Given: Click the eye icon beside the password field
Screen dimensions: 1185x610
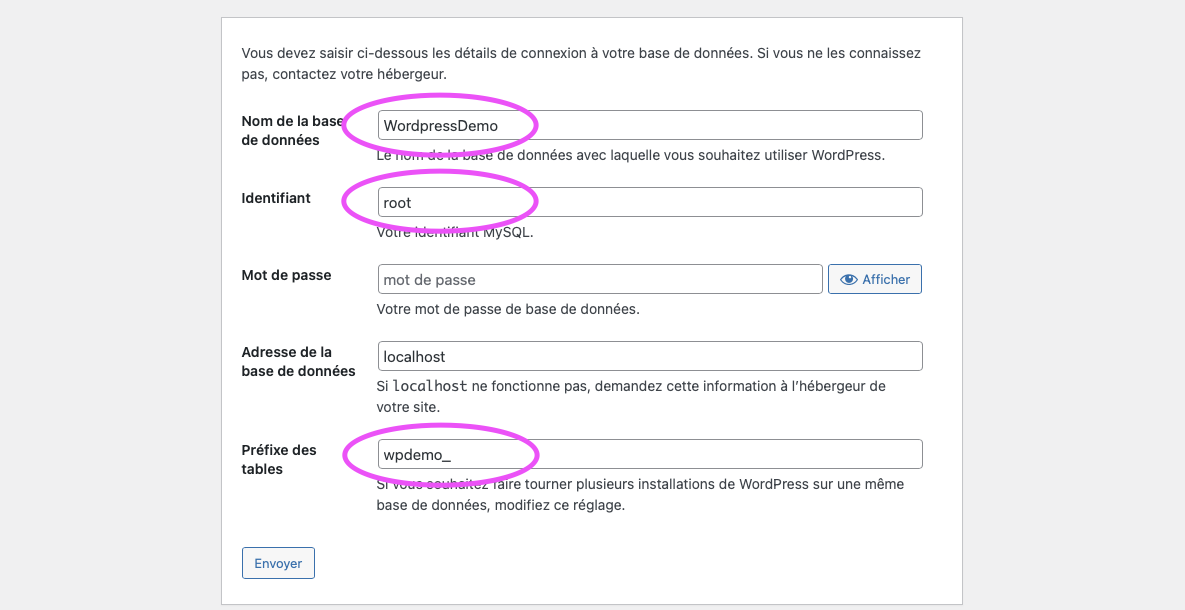Looking at the screenshot, I should pyautogui.click(x=849, y=280).
